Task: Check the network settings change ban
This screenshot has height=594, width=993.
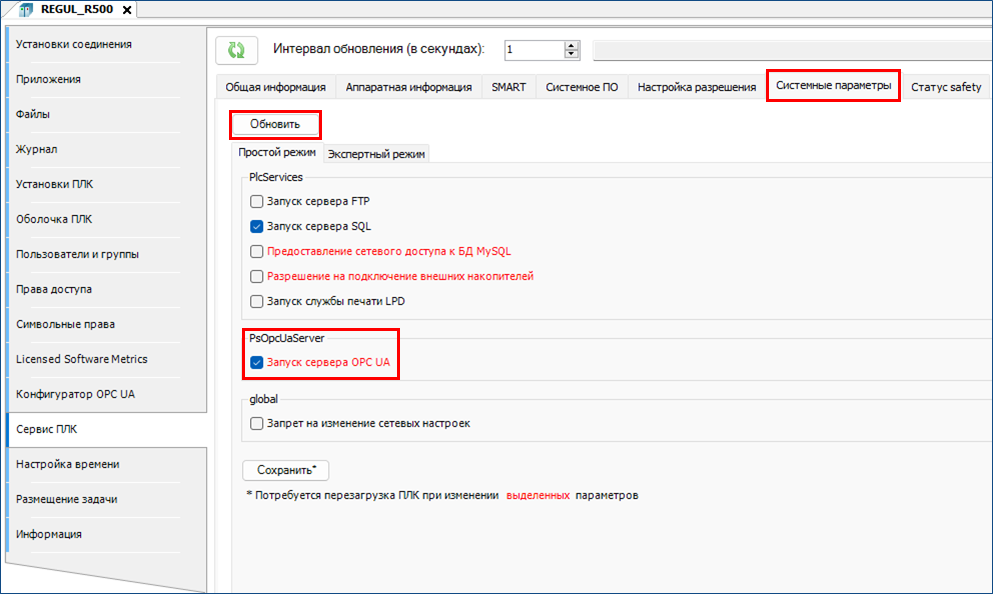Action: click(x=257, y=423)
